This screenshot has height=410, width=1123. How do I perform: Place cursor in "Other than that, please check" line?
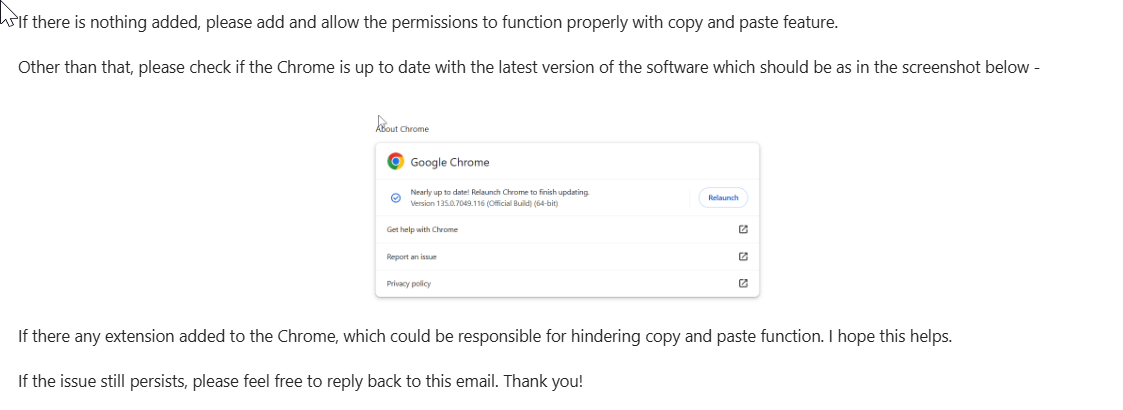click(529, 68)
